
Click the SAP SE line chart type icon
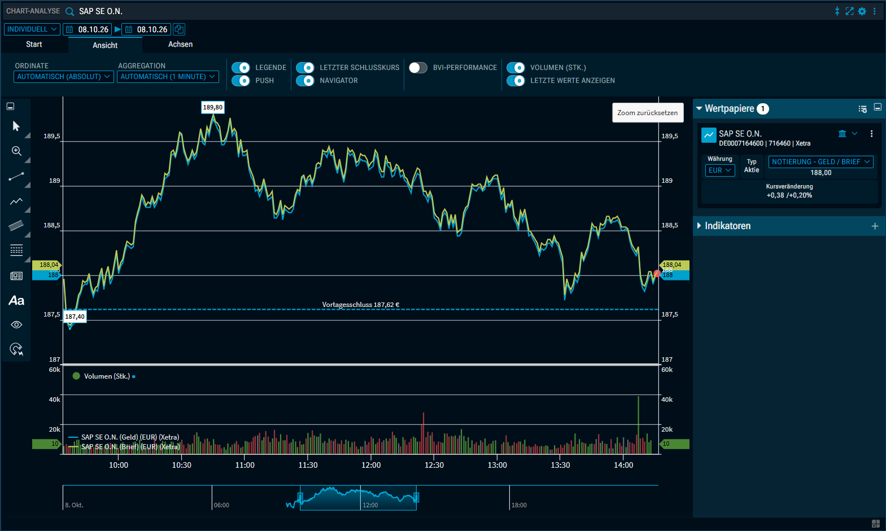click(x=709, y=135)
